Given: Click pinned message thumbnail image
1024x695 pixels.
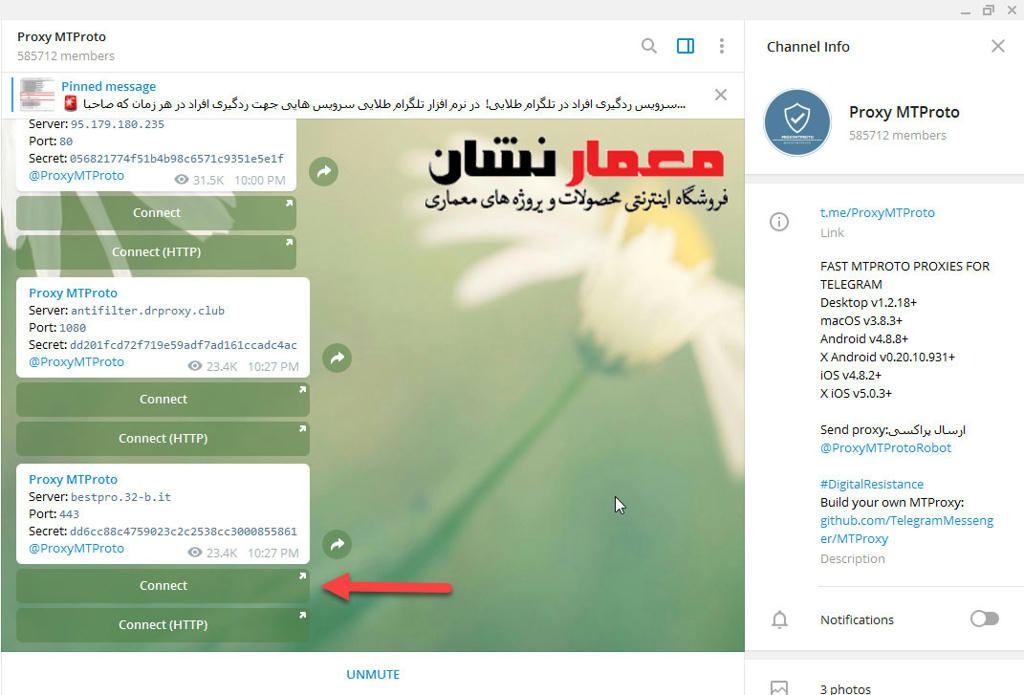Looking at the screenshot, I should tap(37, 95).
